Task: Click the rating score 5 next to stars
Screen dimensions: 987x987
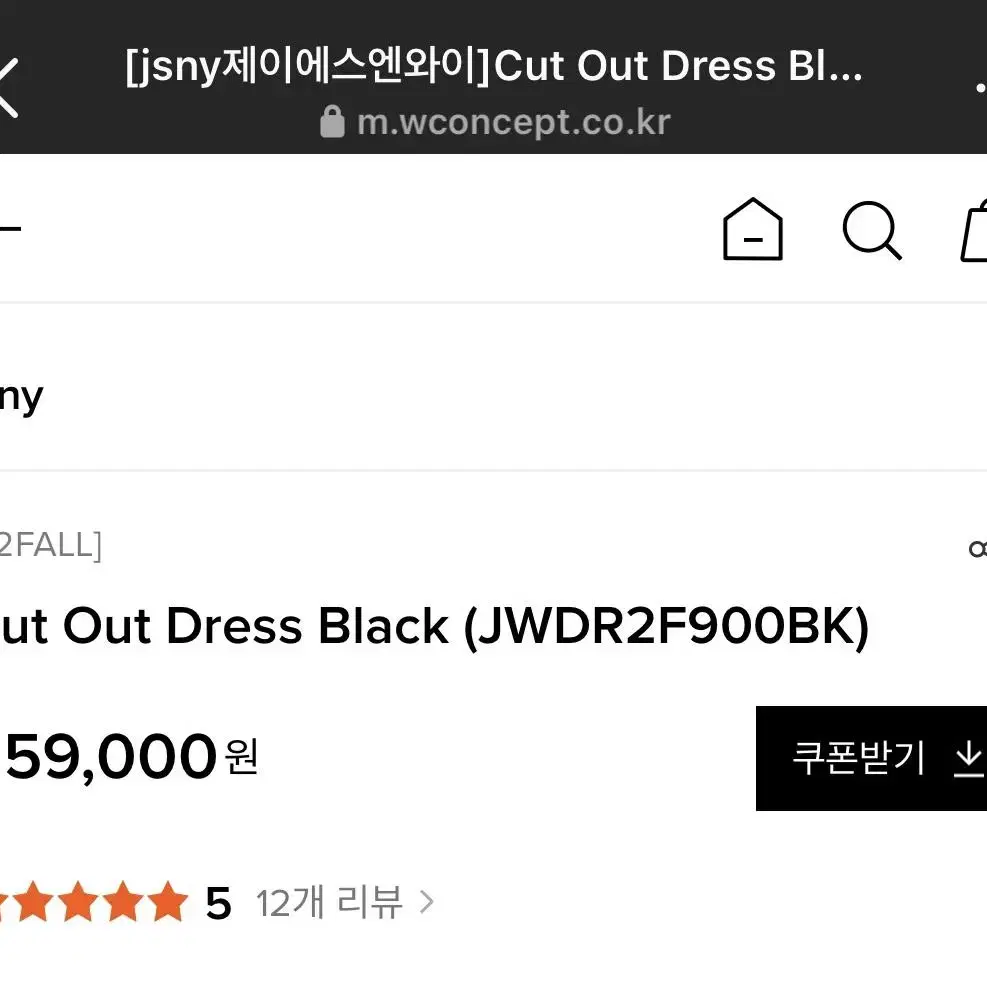Action: click(218, 903)
